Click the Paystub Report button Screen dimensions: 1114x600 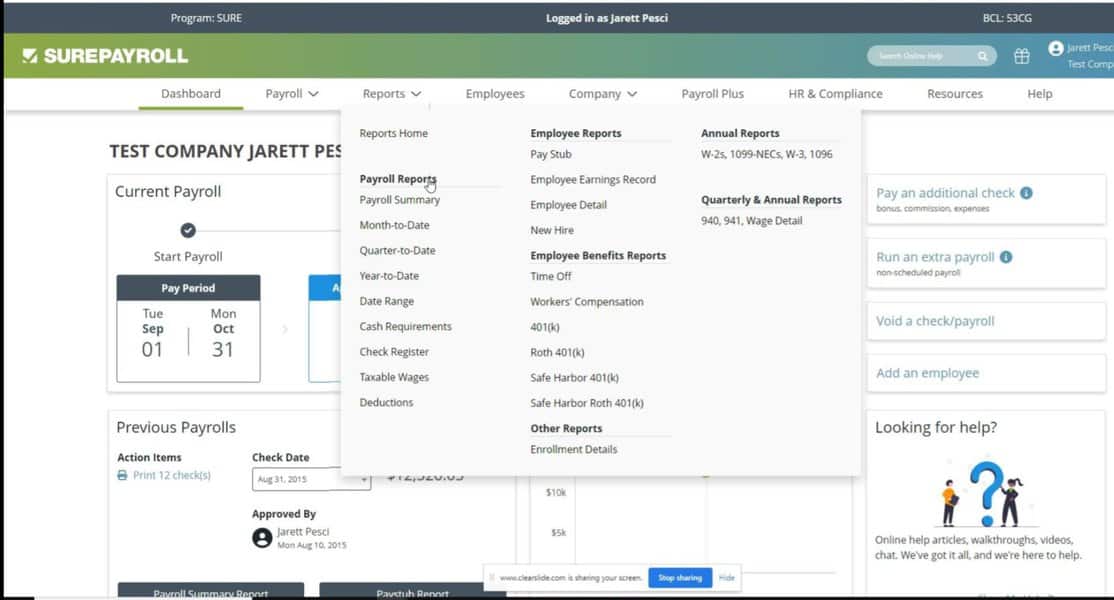[x=412, y=591]
